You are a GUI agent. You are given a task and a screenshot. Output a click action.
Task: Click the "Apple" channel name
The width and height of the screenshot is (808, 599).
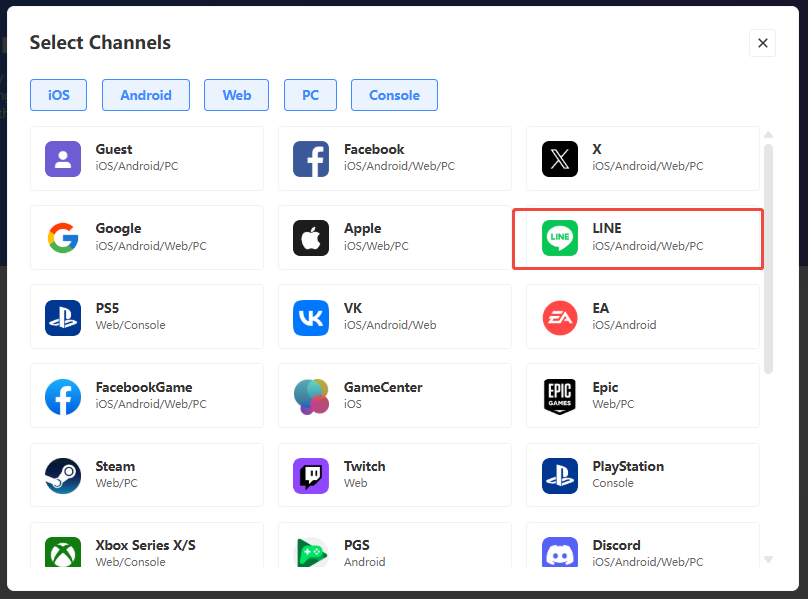coord(363,228)
